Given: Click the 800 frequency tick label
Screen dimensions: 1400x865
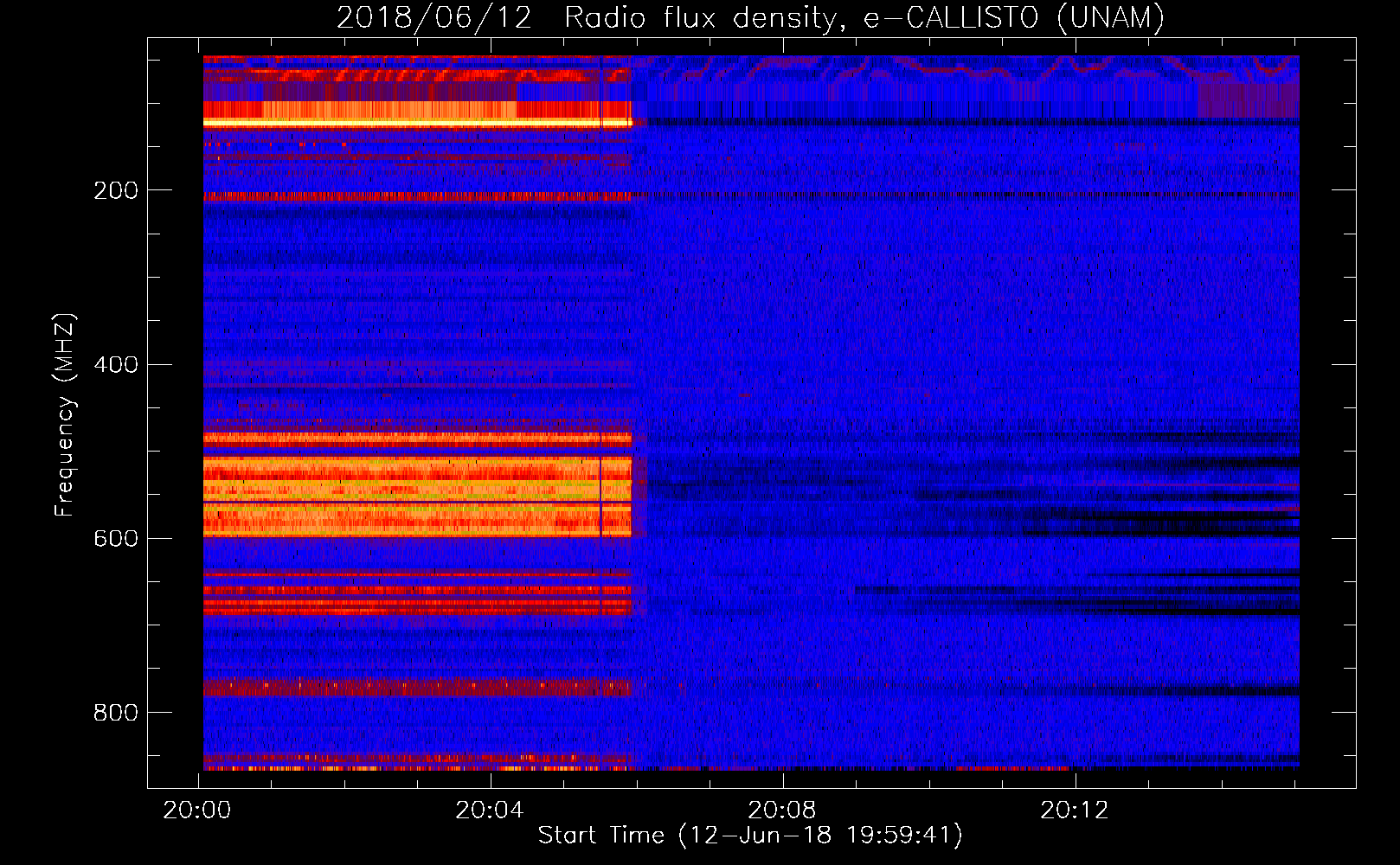Looking at the screenshot, I should [116, 713].
